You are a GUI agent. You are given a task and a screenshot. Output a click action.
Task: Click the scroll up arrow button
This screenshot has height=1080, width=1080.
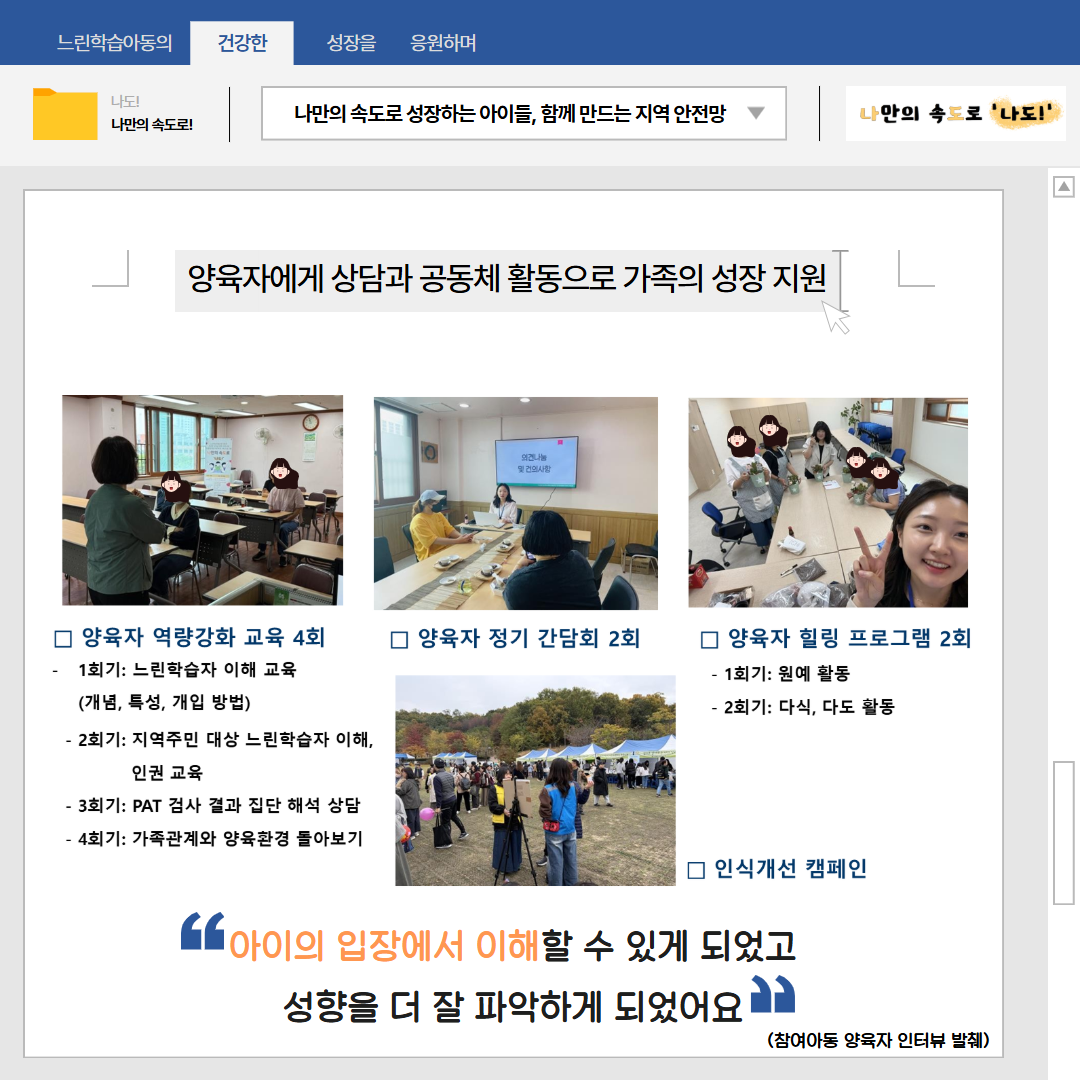(1064, 187)
